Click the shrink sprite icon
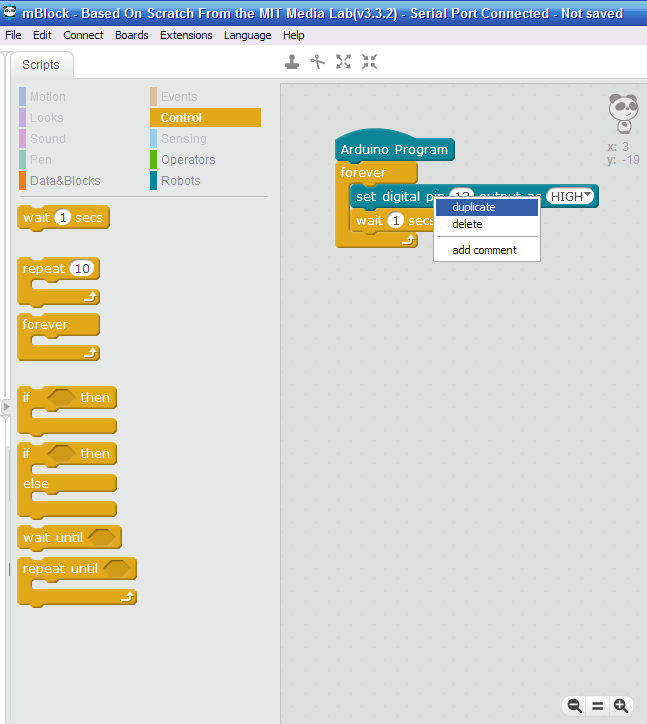 click(x=369, y=61)
